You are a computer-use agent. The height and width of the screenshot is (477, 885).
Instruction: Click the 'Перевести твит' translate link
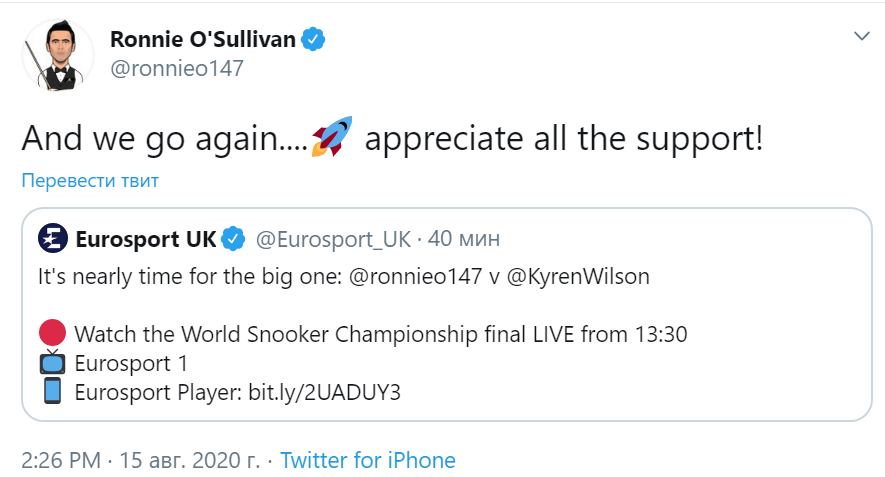point(90,181)
